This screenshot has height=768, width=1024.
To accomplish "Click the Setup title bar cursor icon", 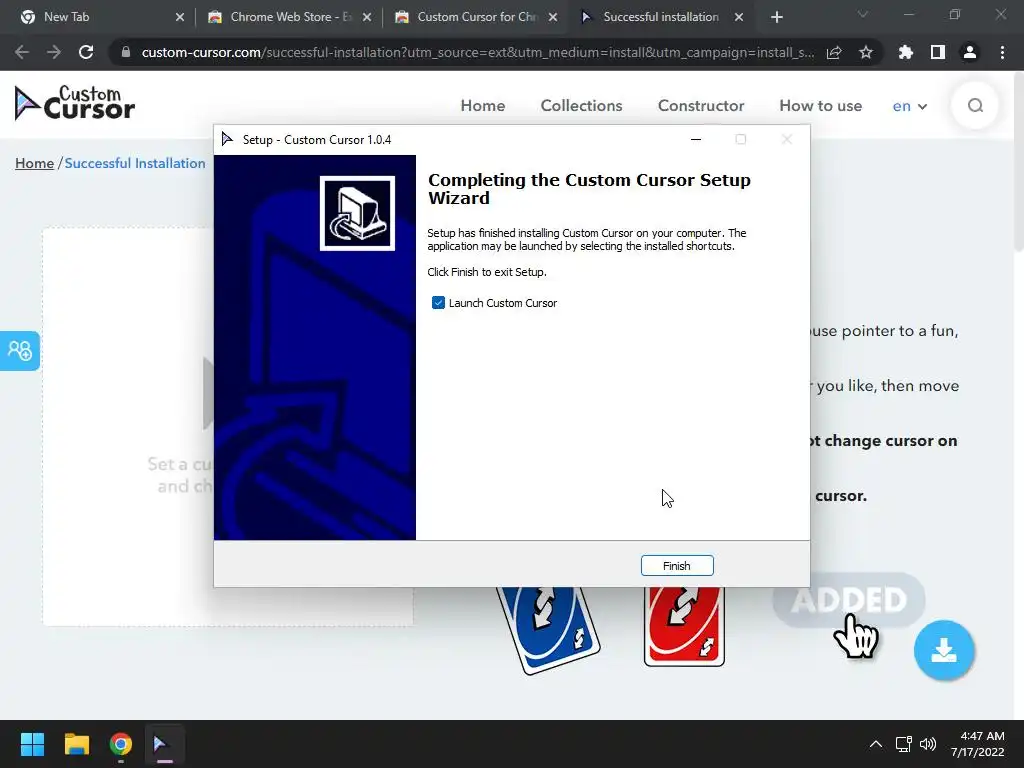I will [x=227, y=139].
